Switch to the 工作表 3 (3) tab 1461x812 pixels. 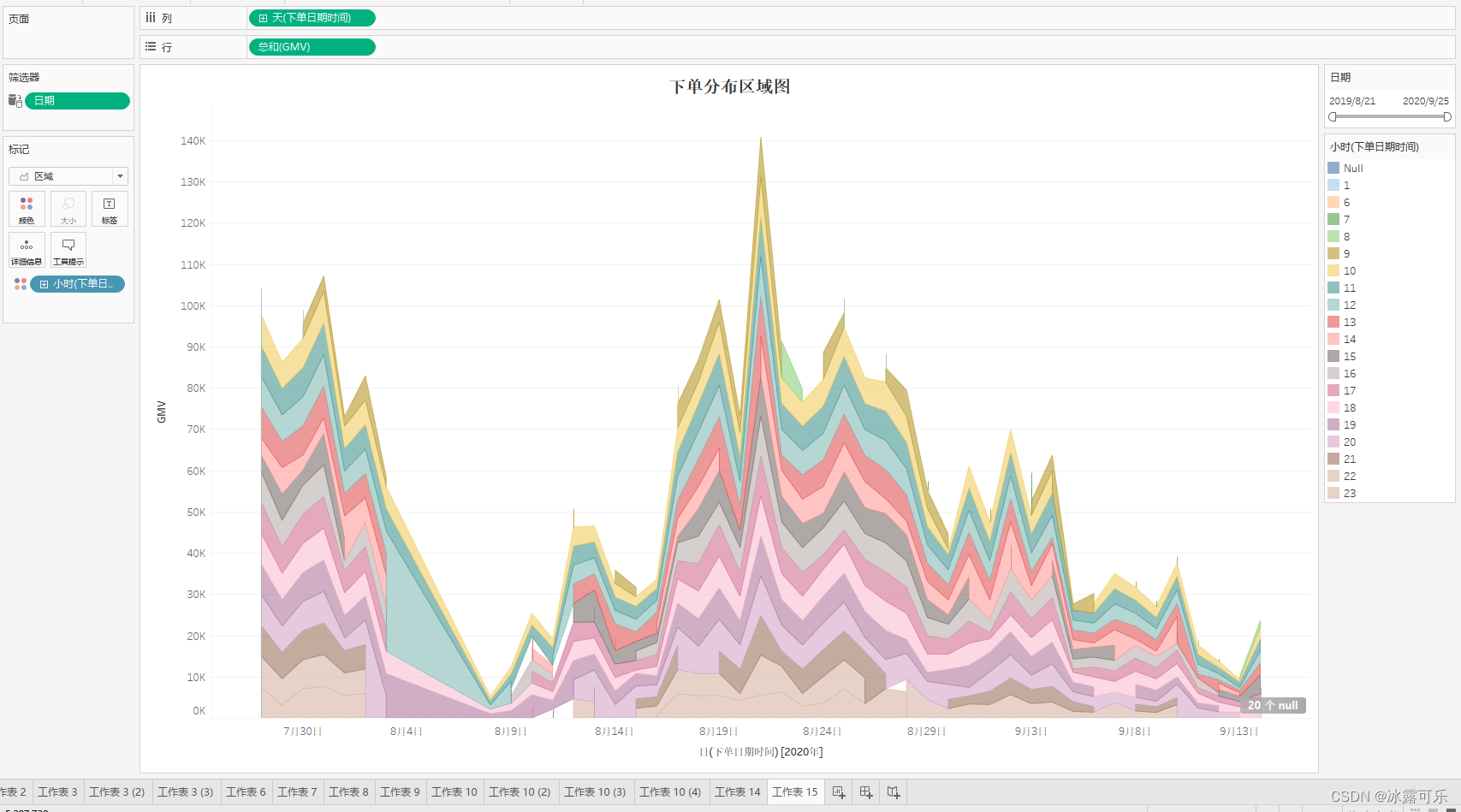click(186, 792)
